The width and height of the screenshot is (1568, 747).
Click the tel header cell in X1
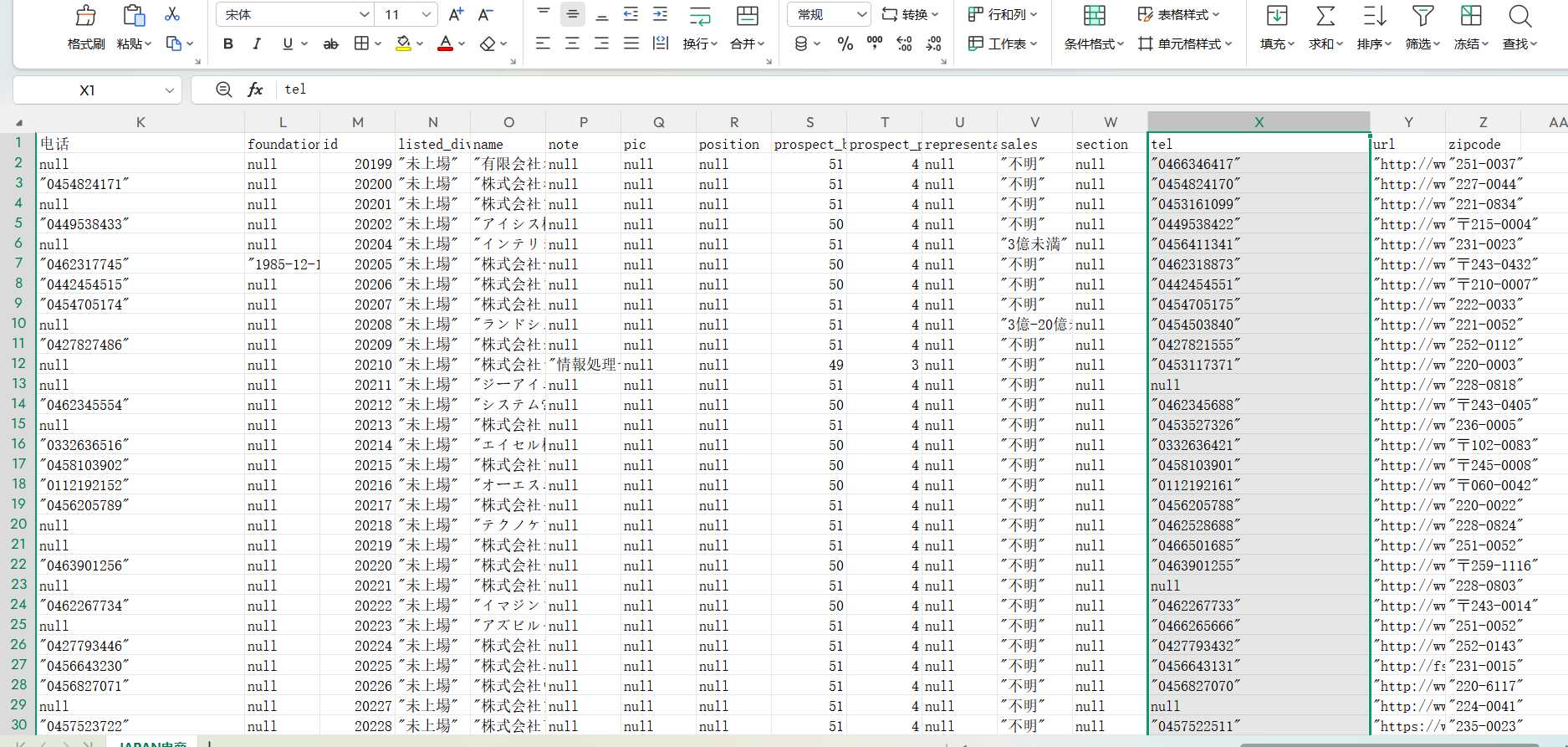[1259, 144]
